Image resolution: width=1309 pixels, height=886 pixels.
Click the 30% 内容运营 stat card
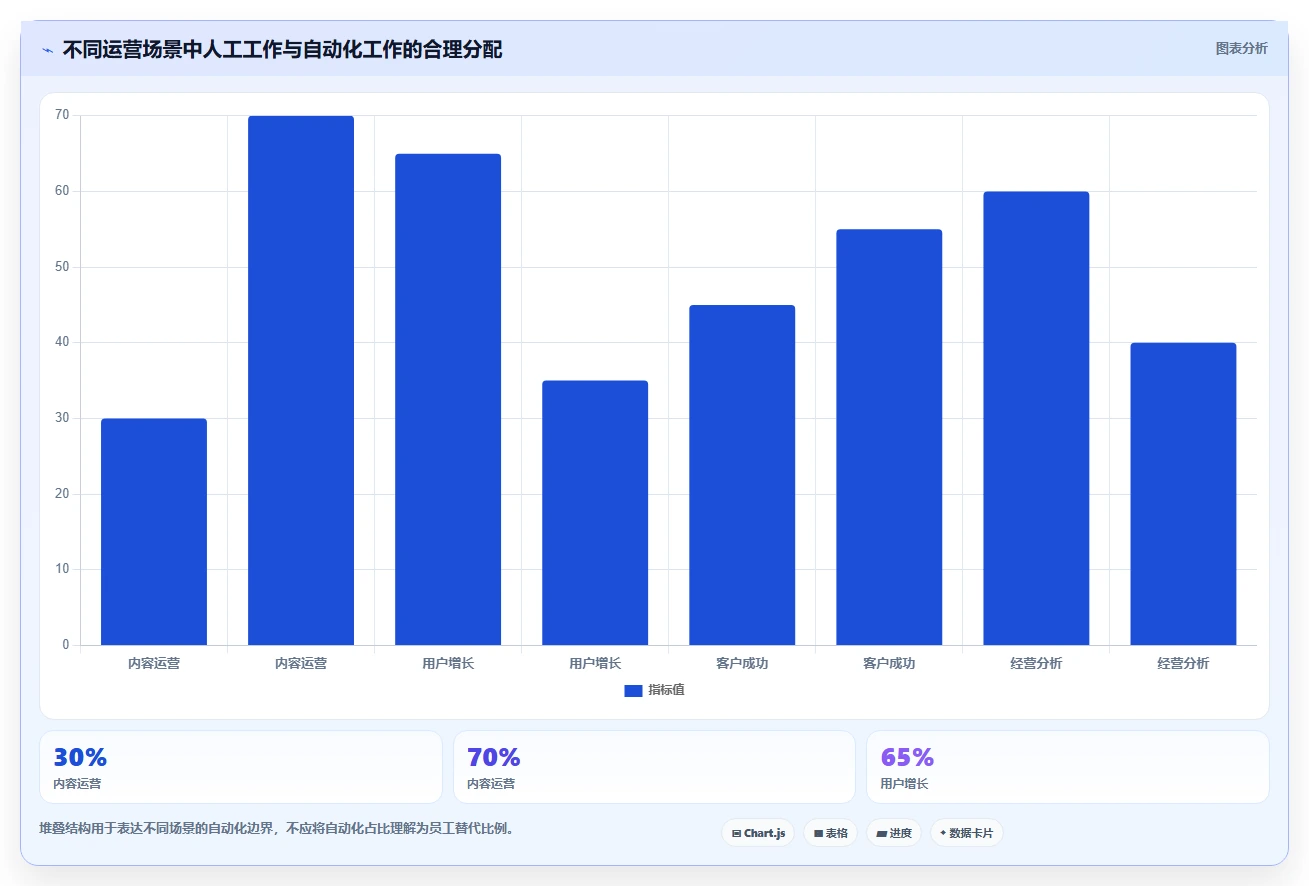[241, 767]
